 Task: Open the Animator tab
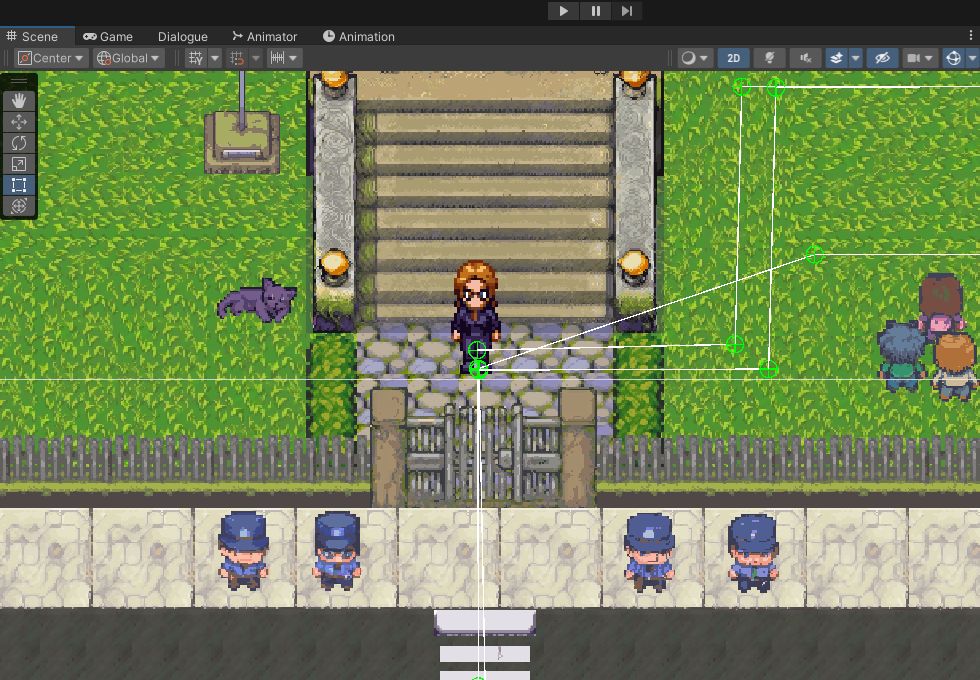264,37
